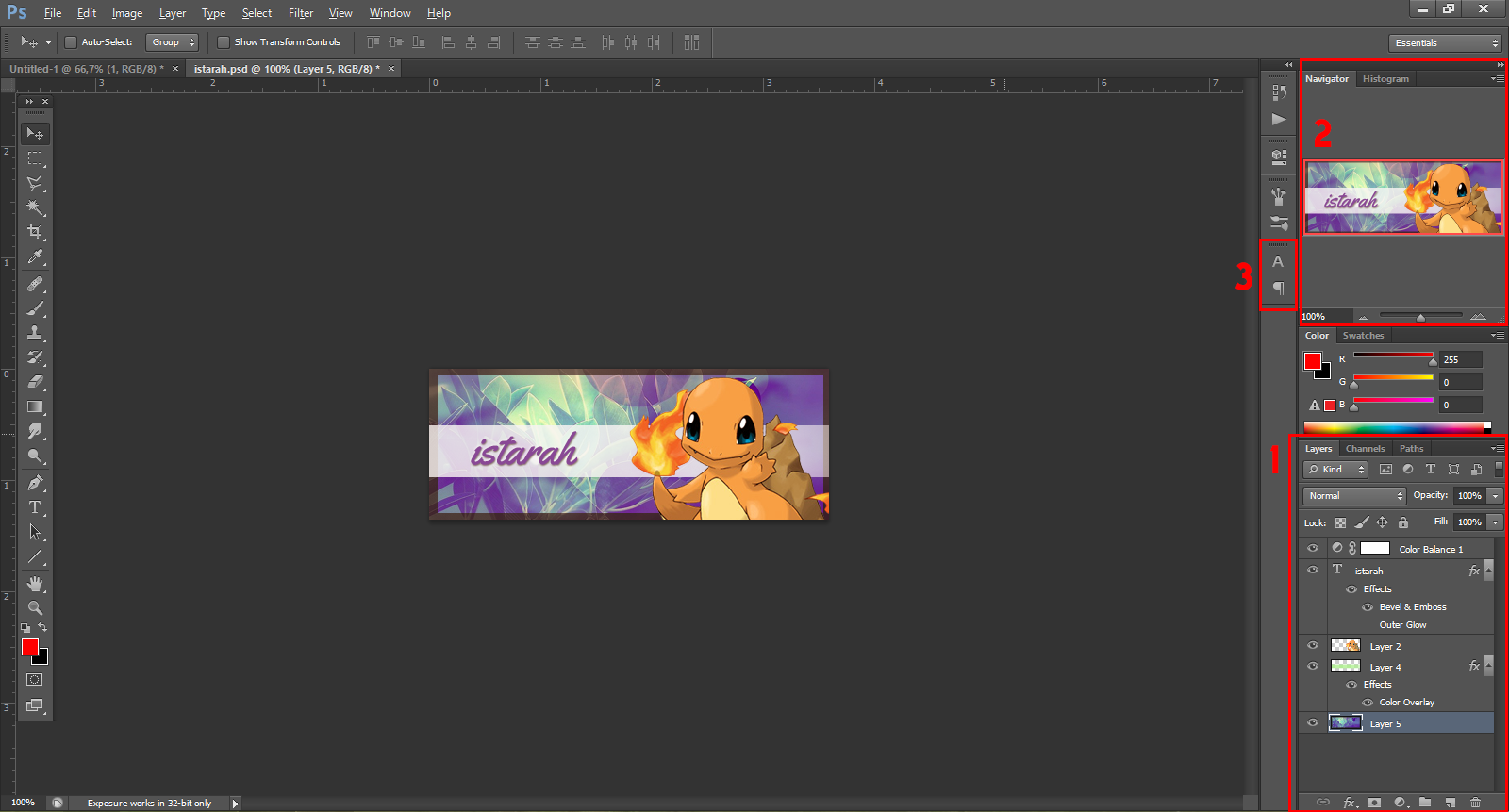
Task: Click the Navigator zoom slider
Action: tap(1420, 316)
